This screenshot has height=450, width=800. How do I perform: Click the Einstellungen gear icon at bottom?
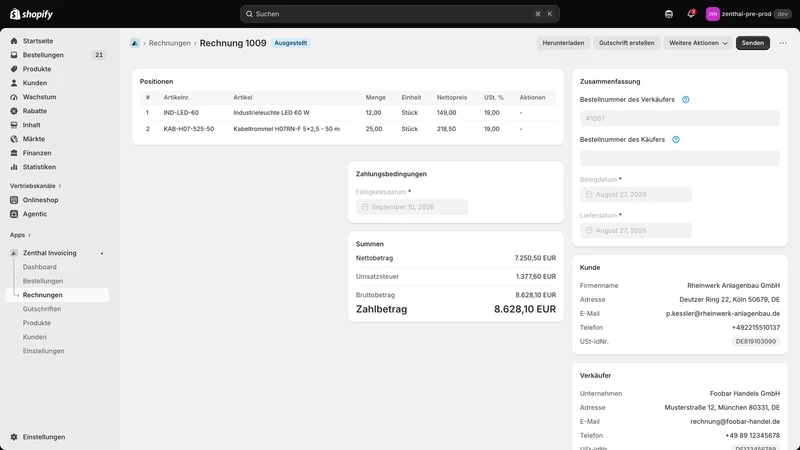click(x=14, y=437)
